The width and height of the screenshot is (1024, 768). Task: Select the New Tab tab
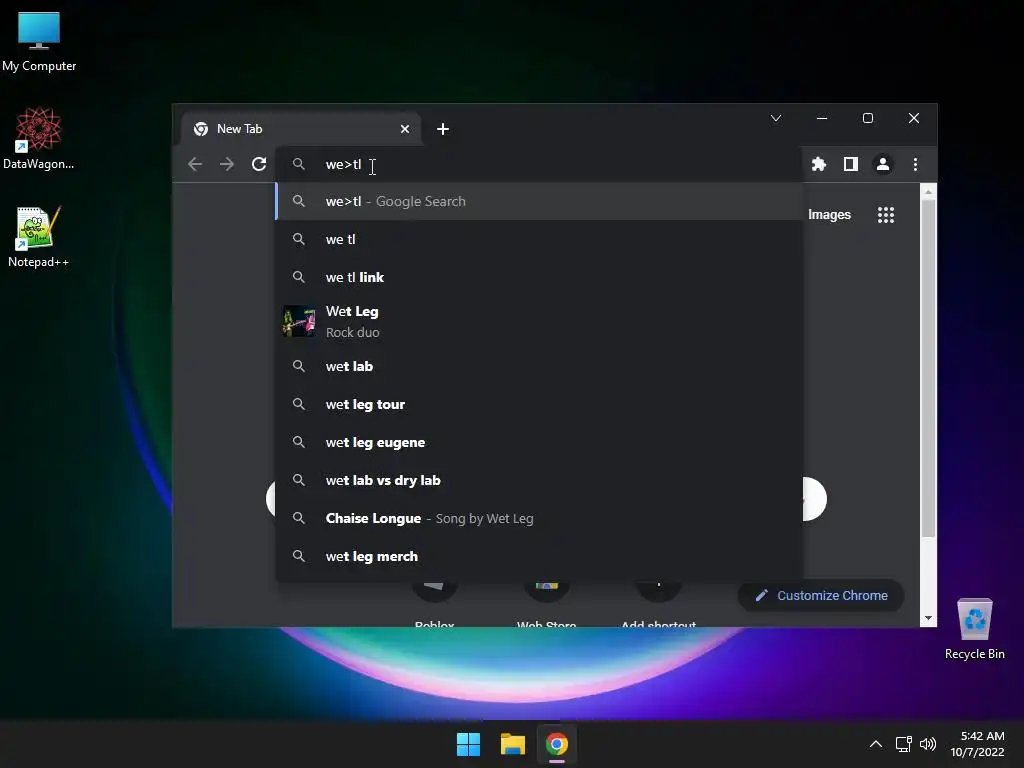300,129
